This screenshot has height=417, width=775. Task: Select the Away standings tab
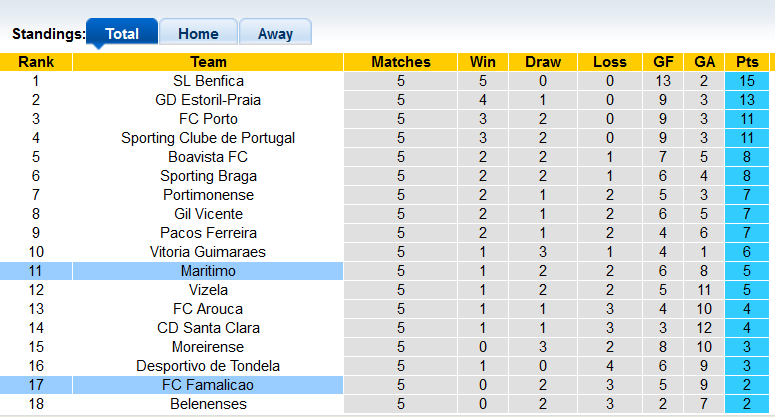point(275,33)
